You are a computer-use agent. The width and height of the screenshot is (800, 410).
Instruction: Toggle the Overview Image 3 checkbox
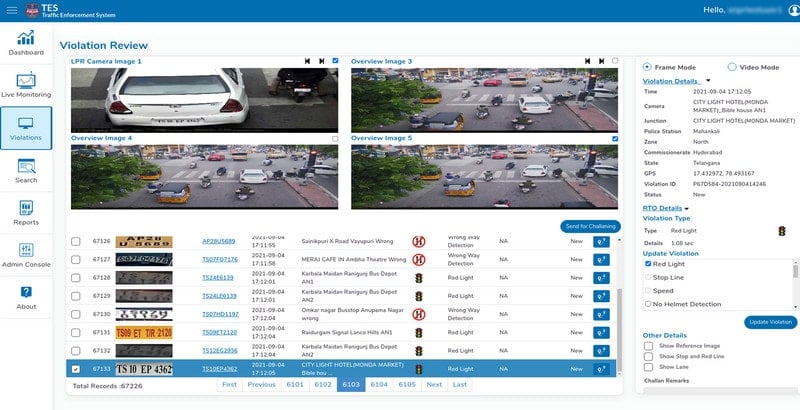pos(615,61)
